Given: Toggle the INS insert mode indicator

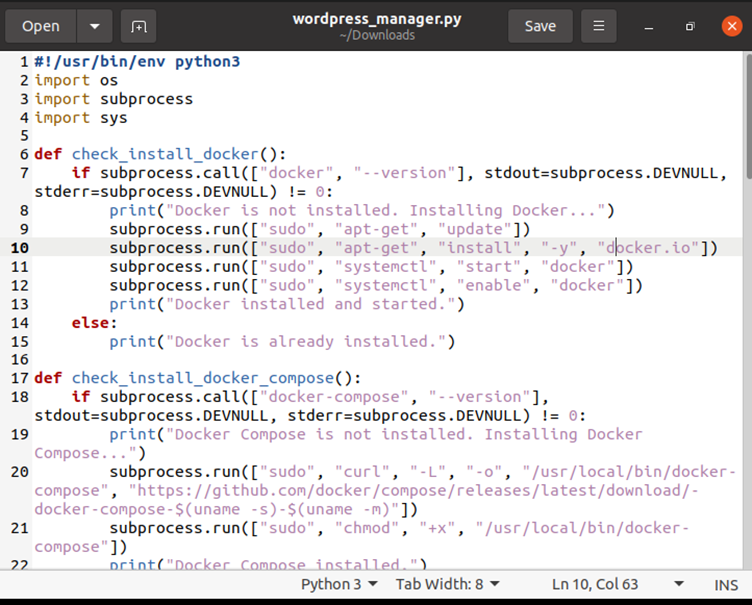Looking at the screenshot, I should pos(726,585).
